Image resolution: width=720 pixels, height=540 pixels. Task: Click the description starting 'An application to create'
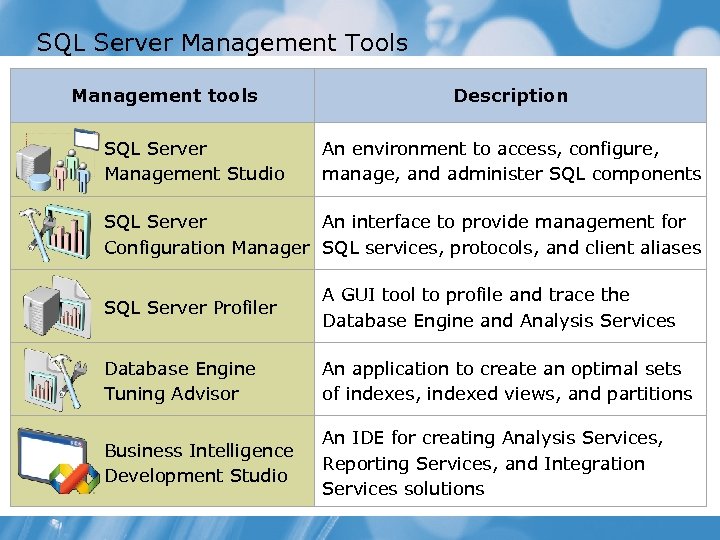point(507,381)
